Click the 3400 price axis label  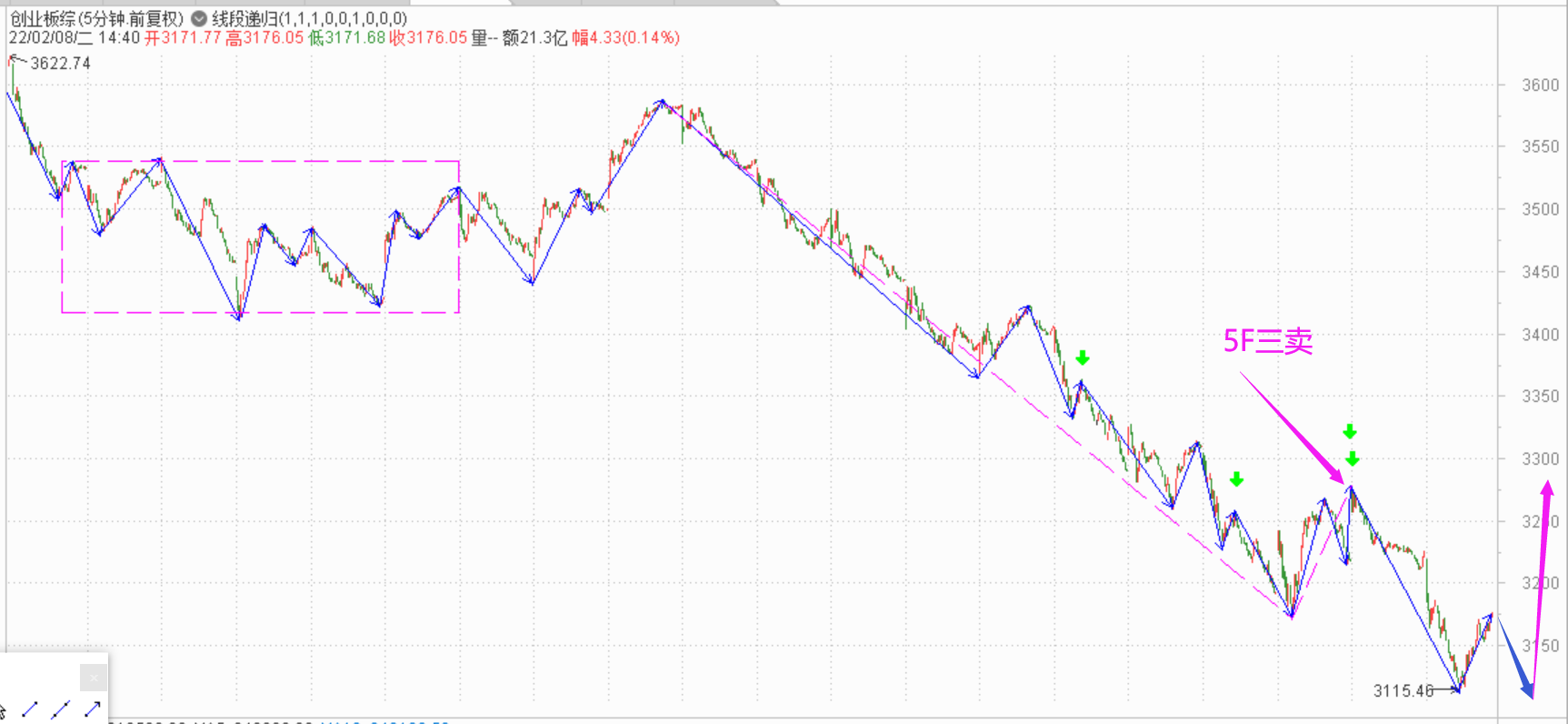click(1541, 335)
